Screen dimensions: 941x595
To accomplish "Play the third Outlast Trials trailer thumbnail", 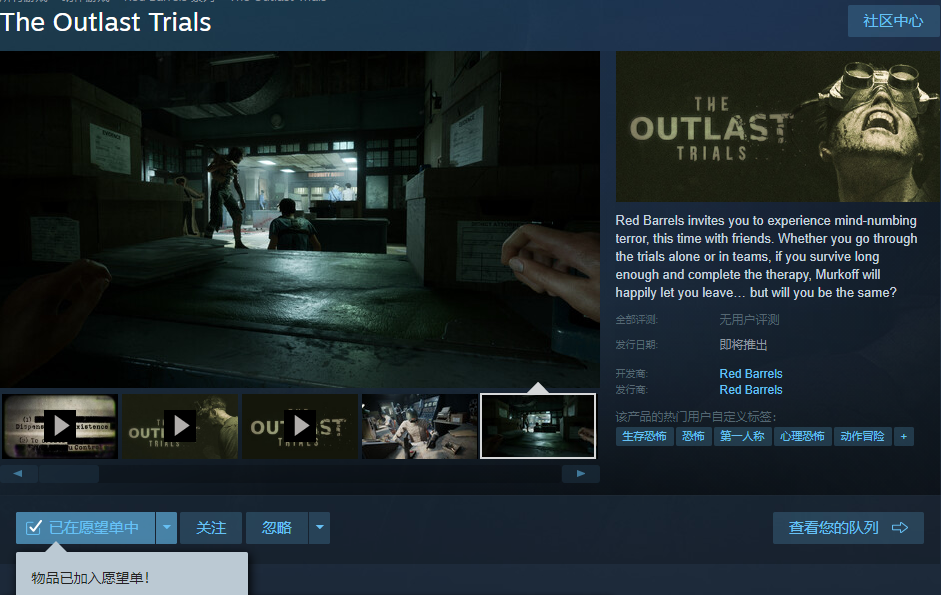I will [300, 426].
